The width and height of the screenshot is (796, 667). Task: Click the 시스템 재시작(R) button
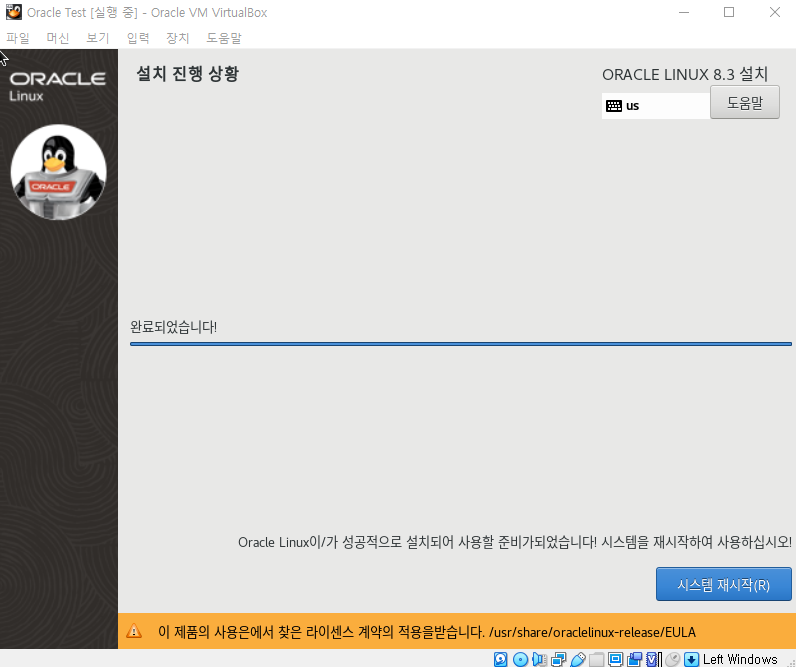click(723, 584)
